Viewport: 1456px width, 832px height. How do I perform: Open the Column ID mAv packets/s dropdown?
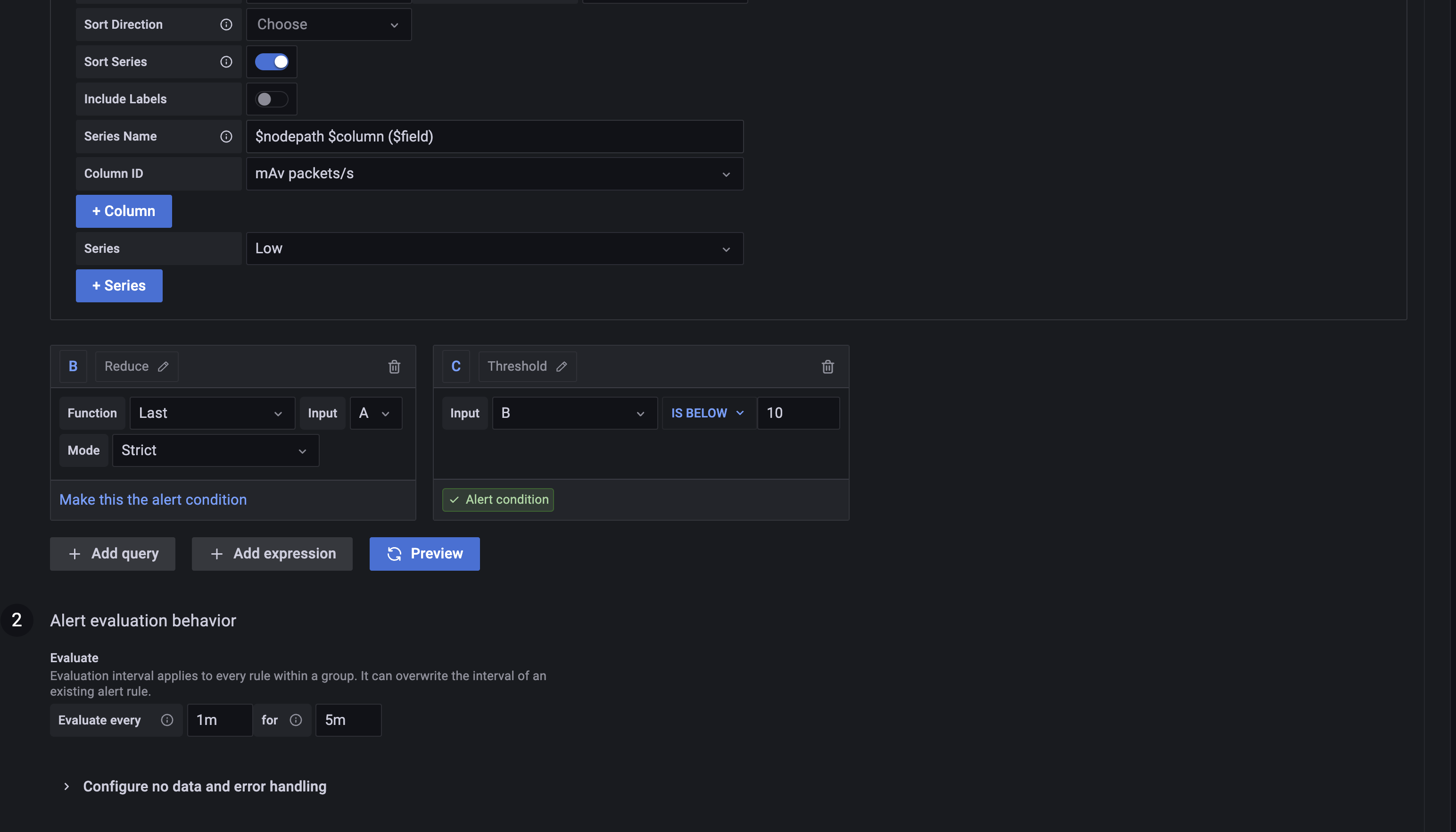[494, 174]
